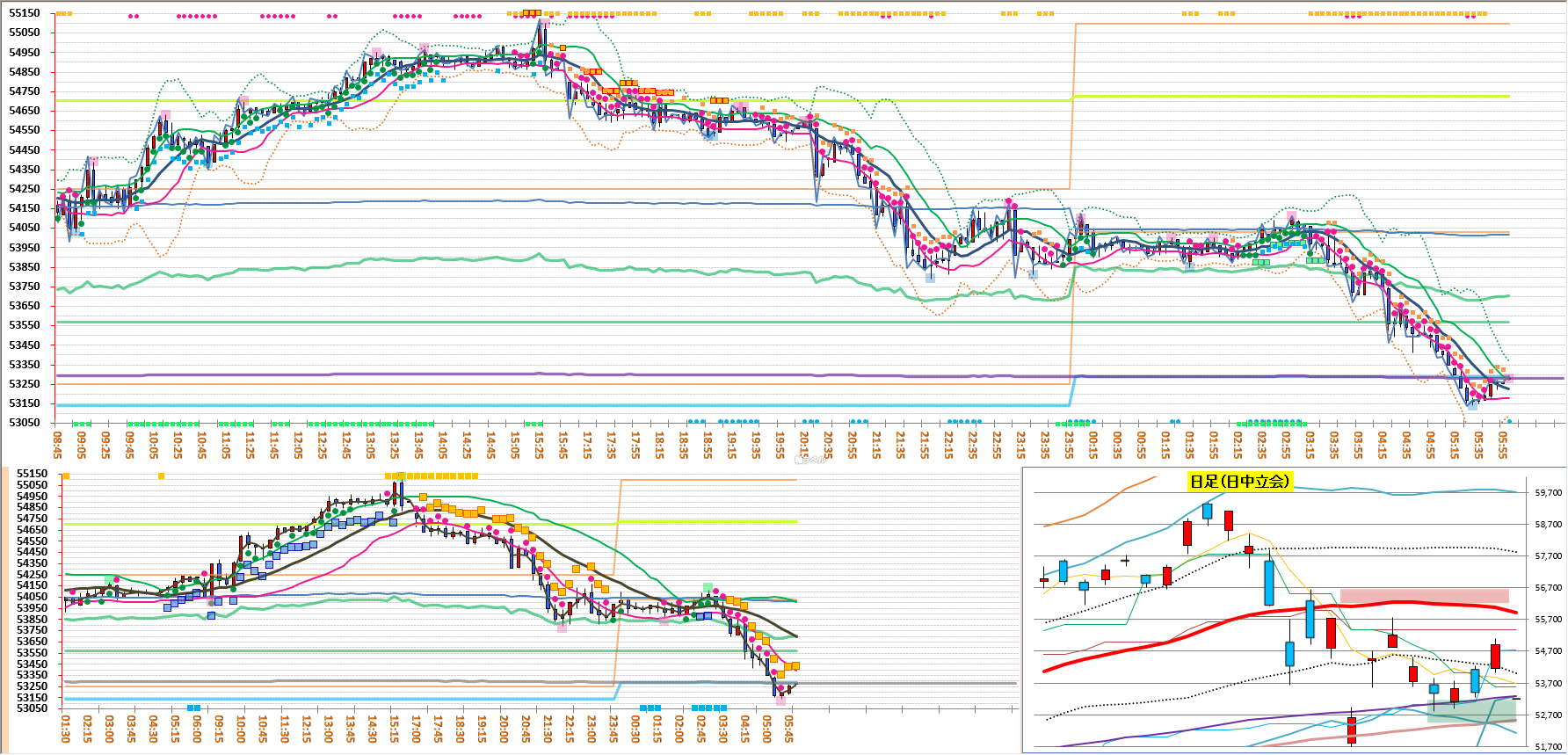
Task: Click the 59,700 price label on daily chart
Action: pos(1548,493)
